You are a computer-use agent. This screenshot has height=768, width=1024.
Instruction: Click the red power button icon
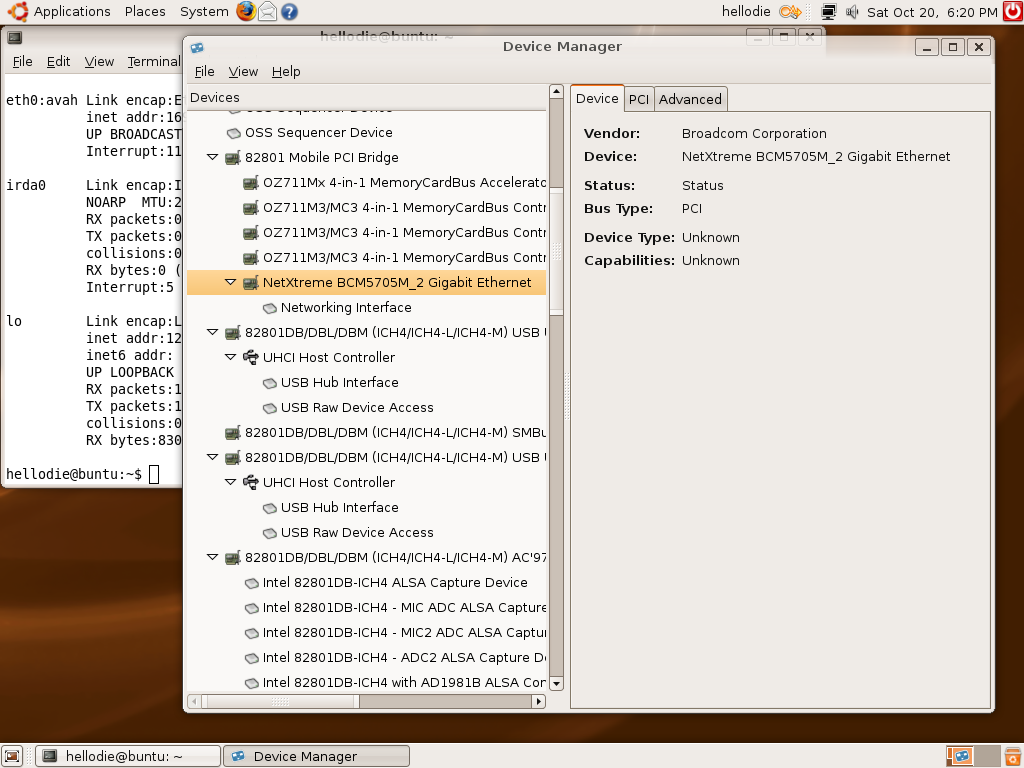1011,12
